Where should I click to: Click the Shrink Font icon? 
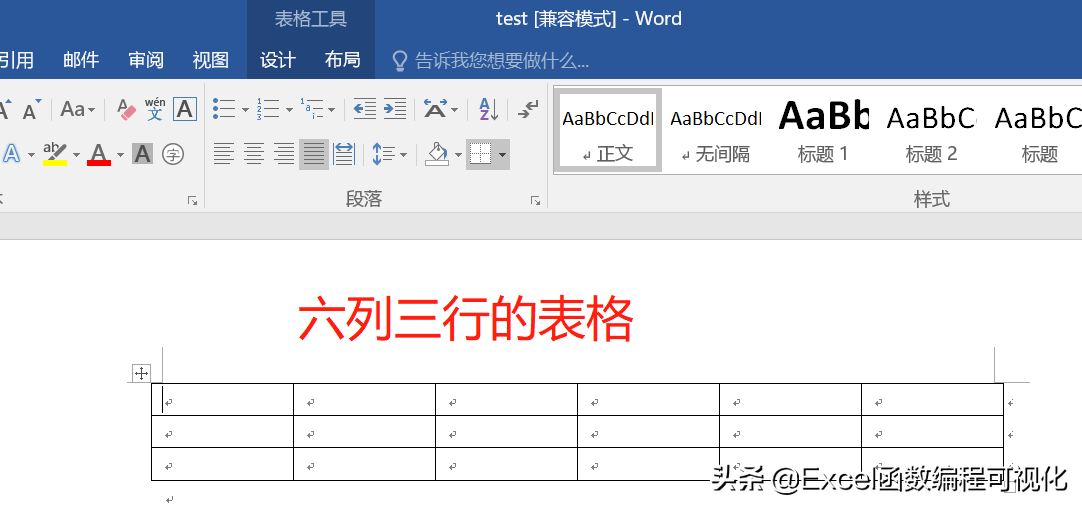(x=31, y=109)
